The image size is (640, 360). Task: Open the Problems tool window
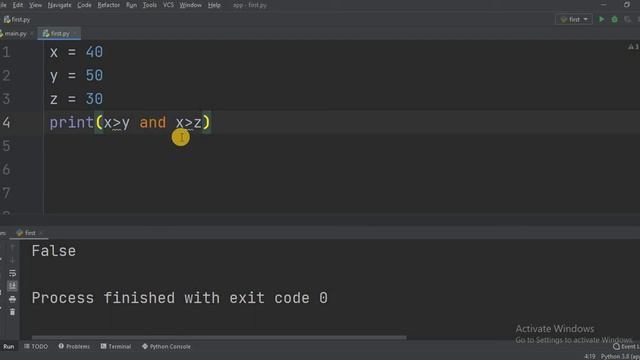pos(74,347)
